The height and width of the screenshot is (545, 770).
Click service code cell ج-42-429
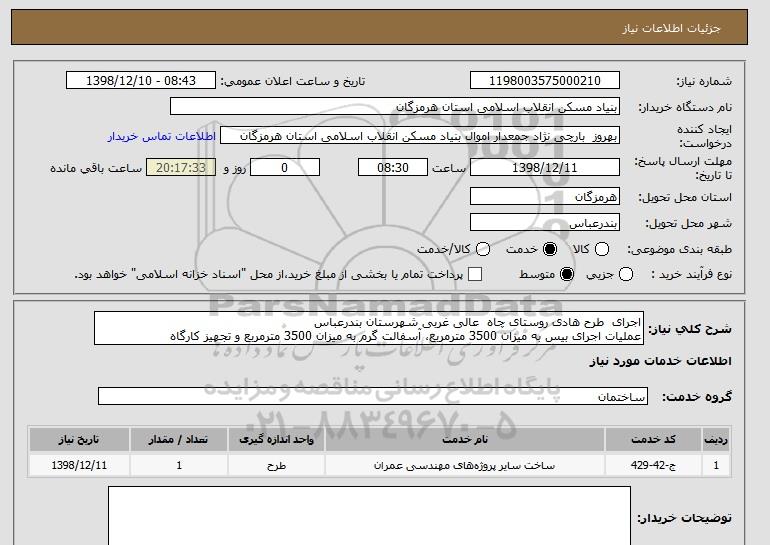coord(653,465)
